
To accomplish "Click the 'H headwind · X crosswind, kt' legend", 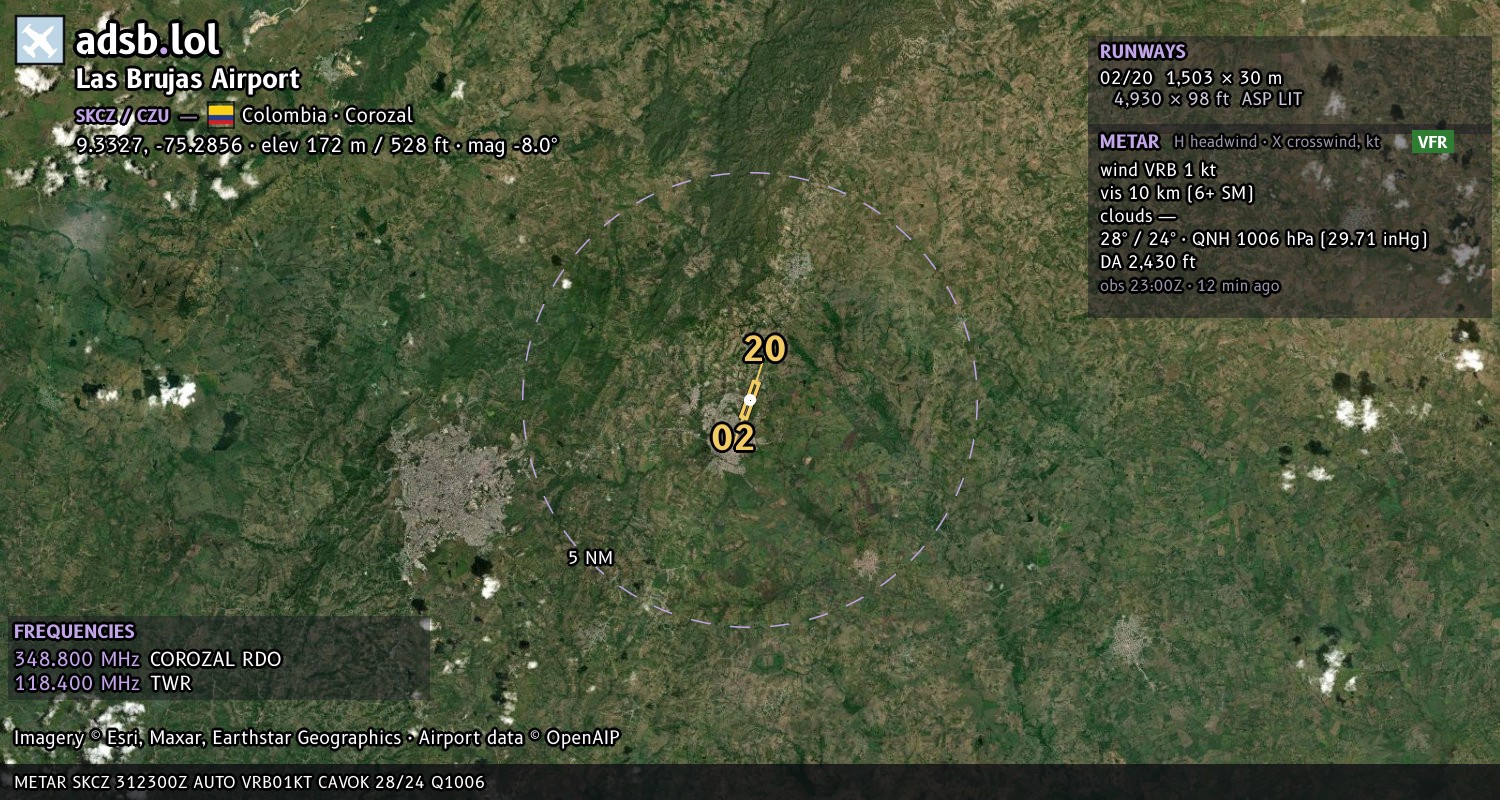I will coord(1277,142).
